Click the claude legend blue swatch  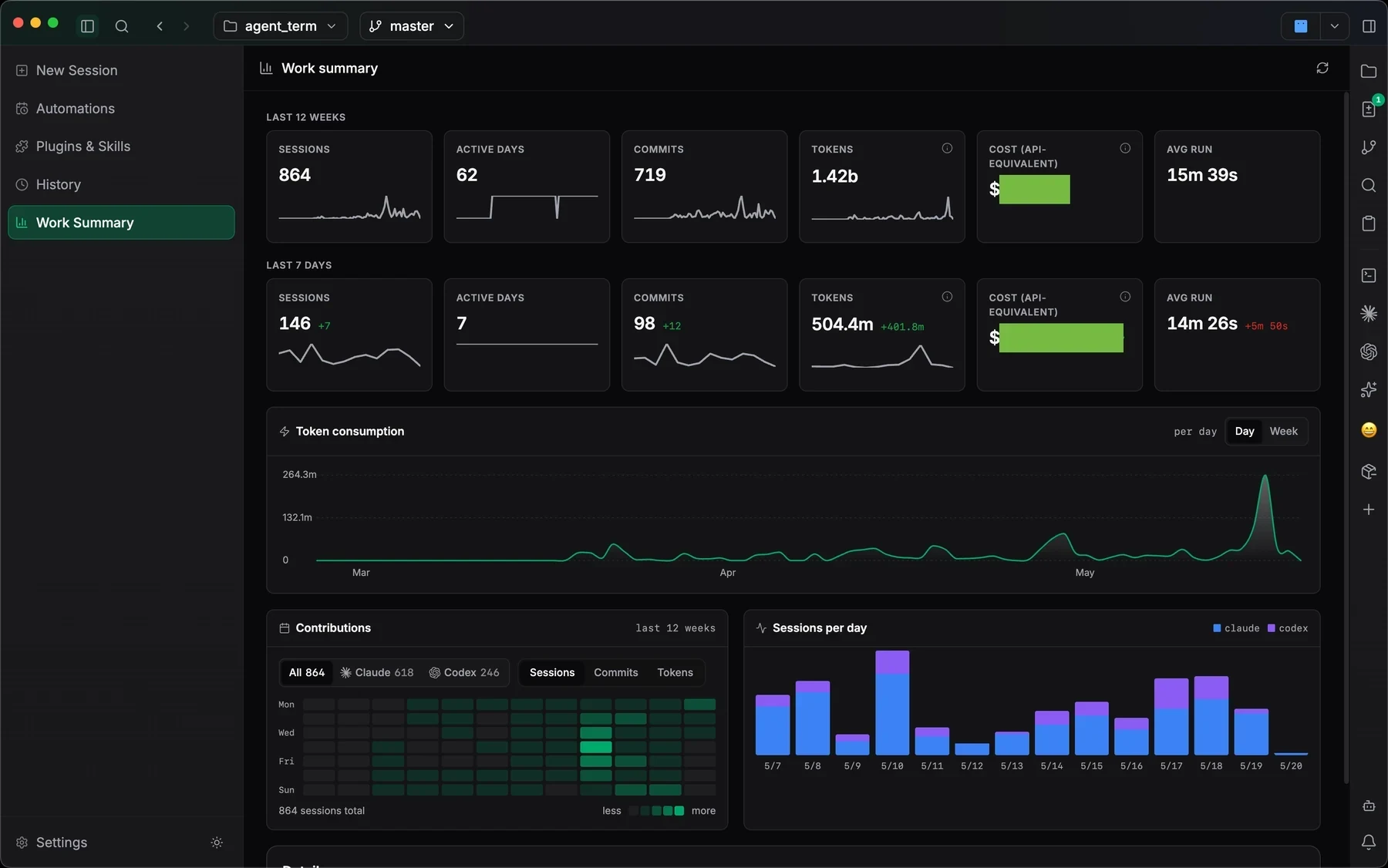click(1217, 628)
